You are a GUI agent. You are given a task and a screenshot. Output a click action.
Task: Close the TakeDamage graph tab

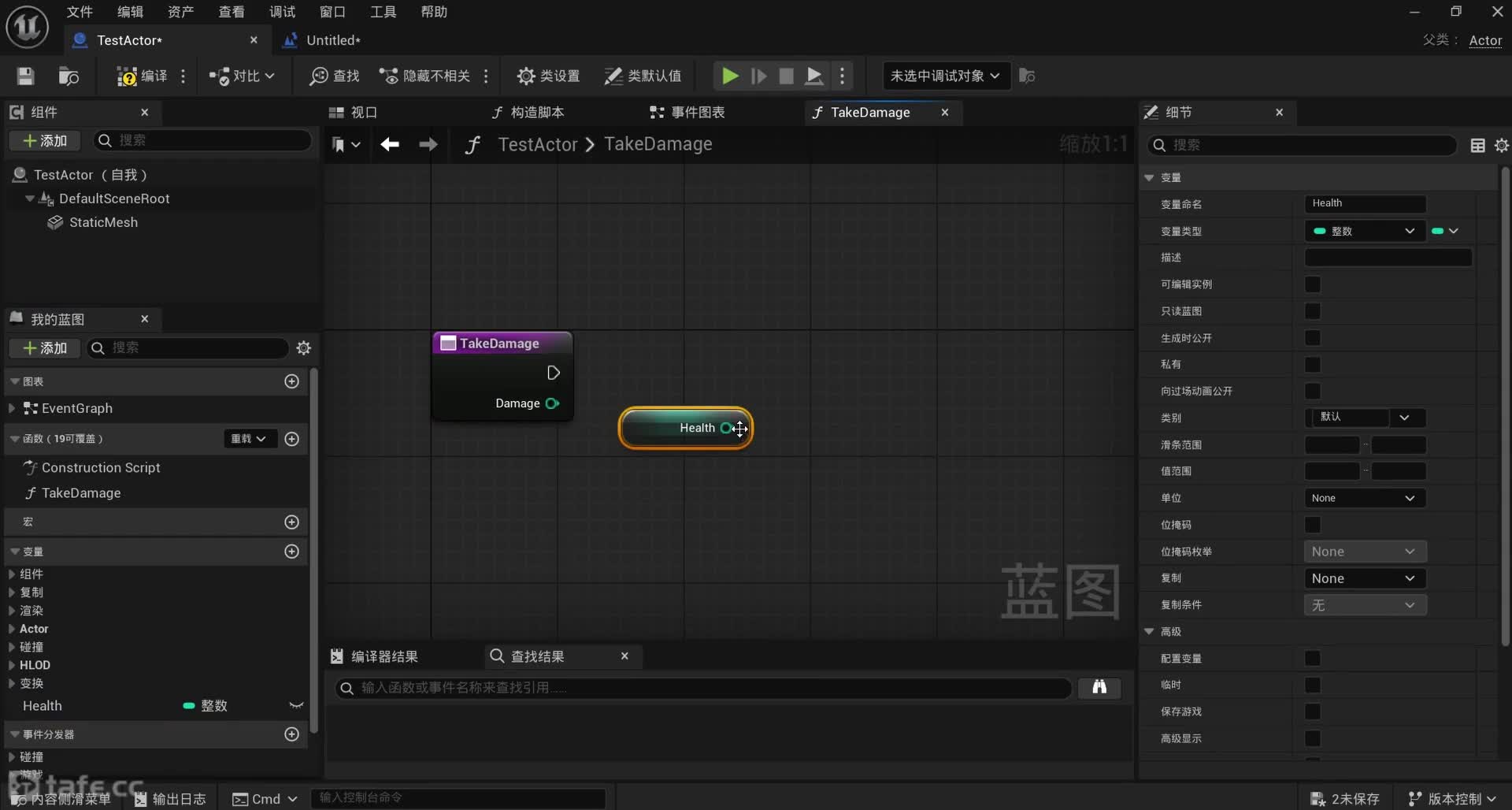(x=945, y=113)
